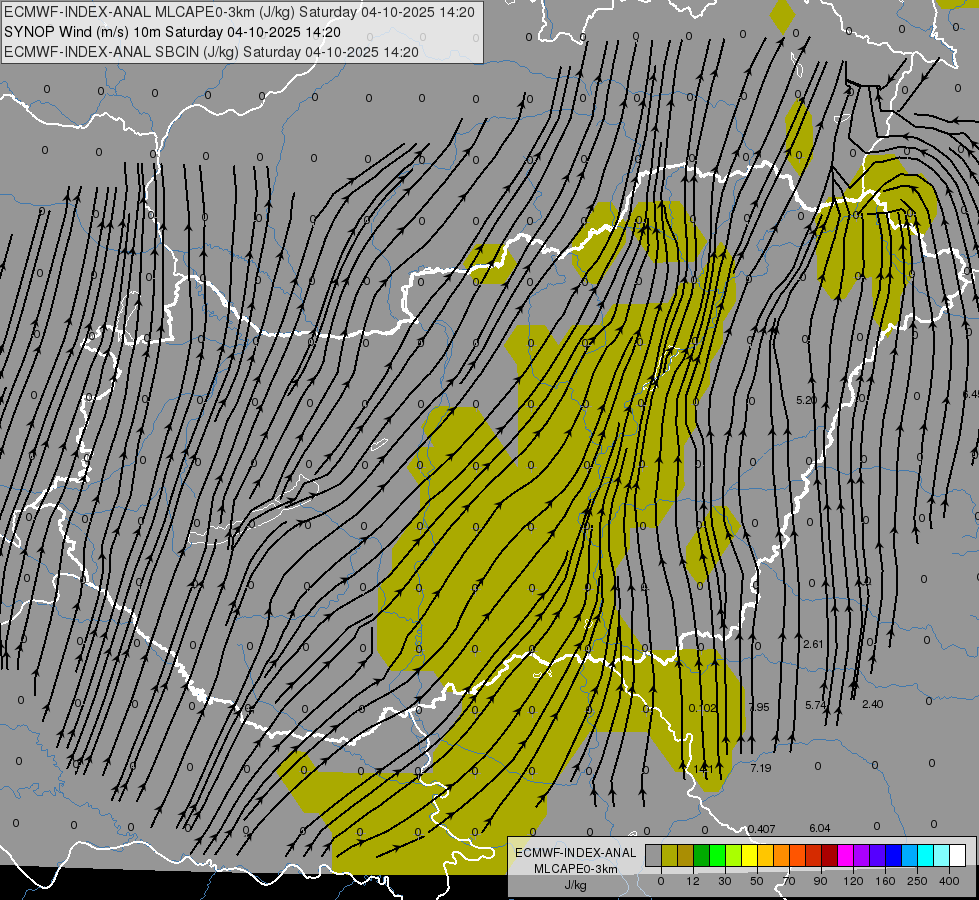Click the 6.04 data value on map
Image resolution: width=979 pixels, height=900 pixels.
click(x=820, y=828)
